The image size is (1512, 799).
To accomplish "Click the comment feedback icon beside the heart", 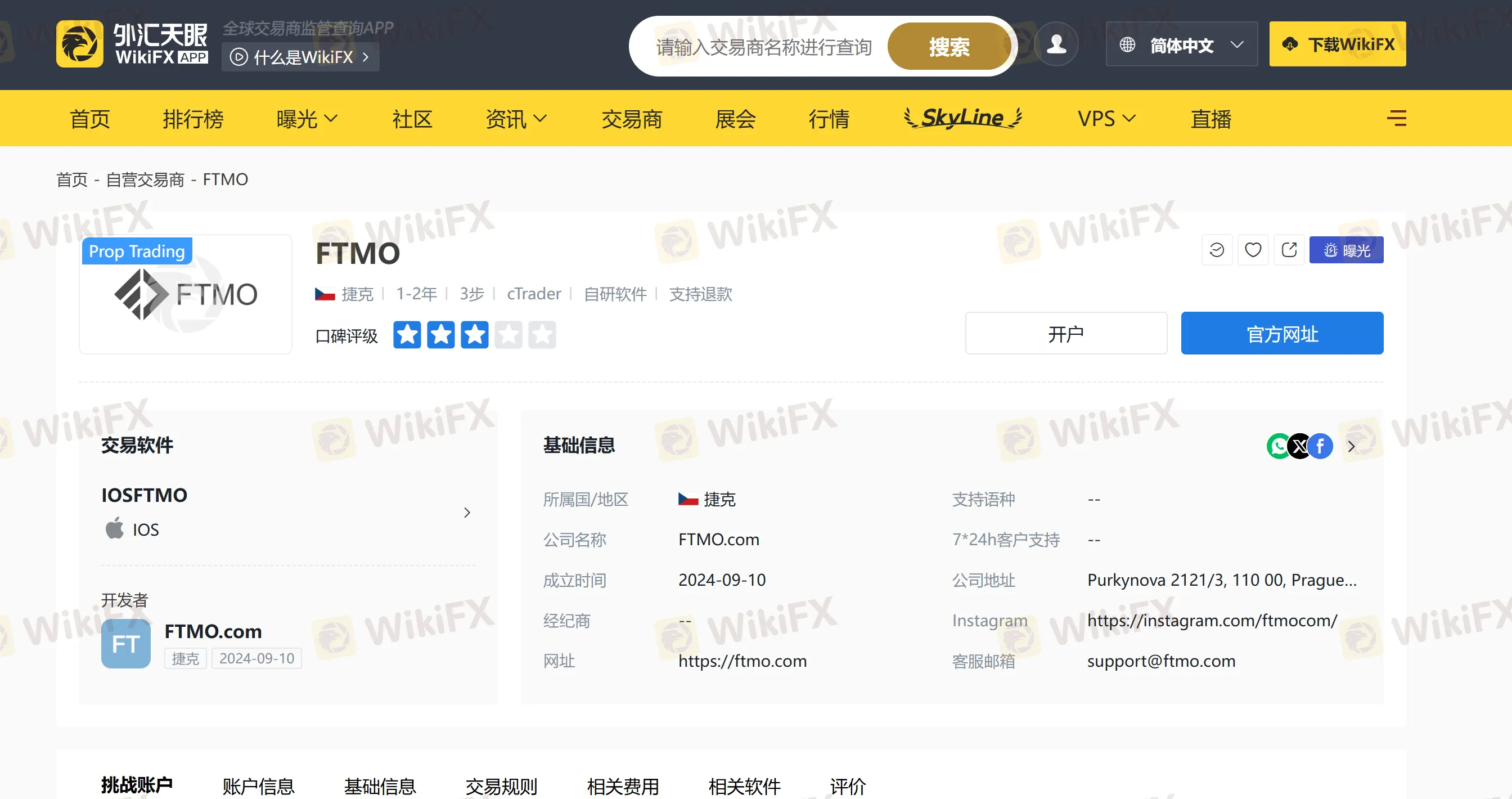I will coord(1216,250).
